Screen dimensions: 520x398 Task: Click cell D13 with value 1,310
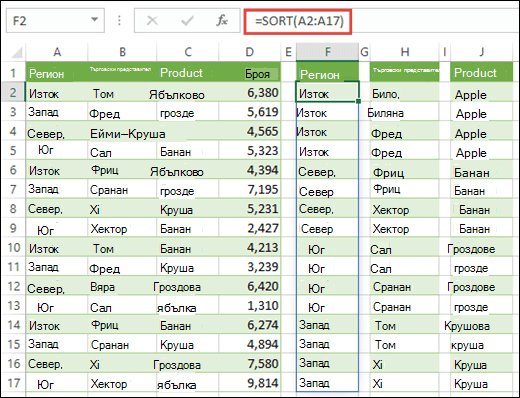(249, 305)
